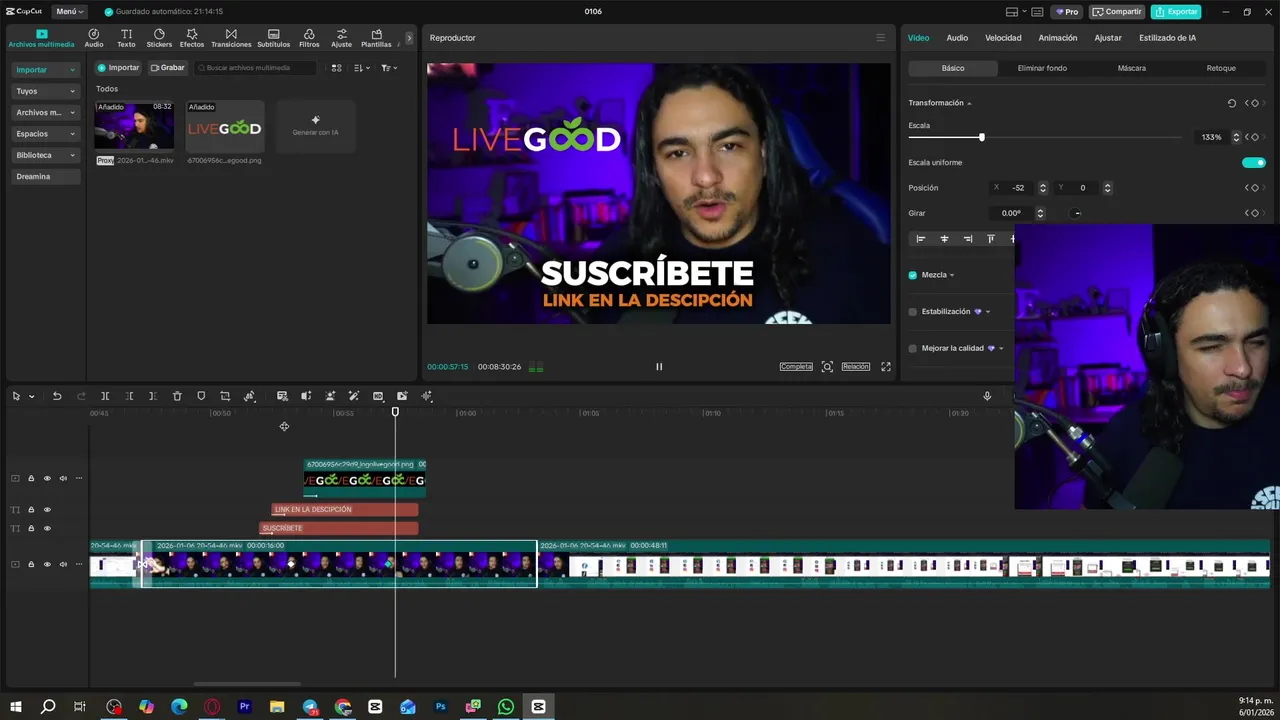Open the full-screen player view

click(886, 367)
